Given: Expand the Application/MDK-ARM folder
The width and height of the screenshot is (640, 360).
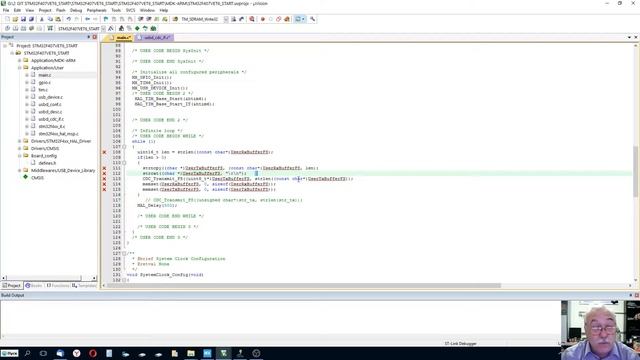Looking at the screenshot, I should 20,60.
